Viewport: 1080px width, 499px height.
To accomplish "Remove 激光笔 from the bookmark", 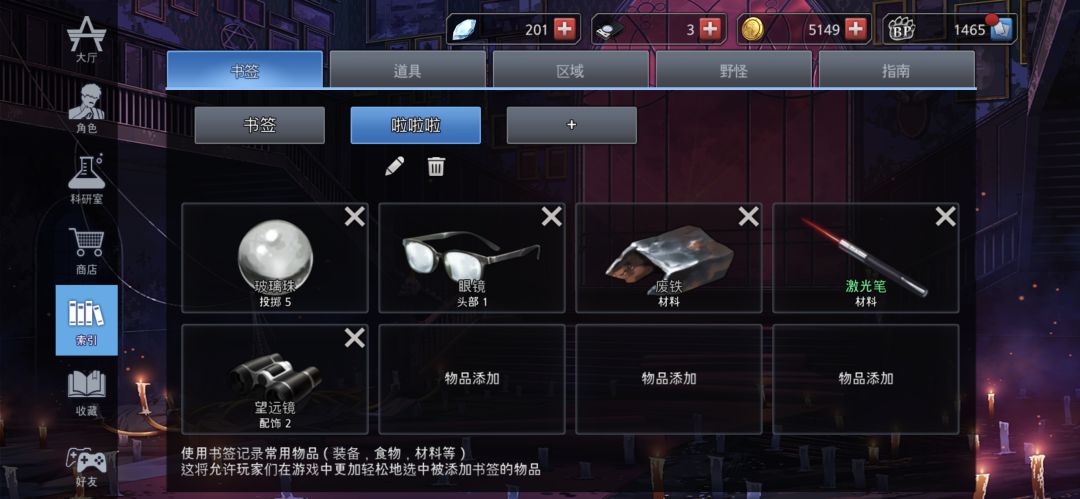I will 946,217.
